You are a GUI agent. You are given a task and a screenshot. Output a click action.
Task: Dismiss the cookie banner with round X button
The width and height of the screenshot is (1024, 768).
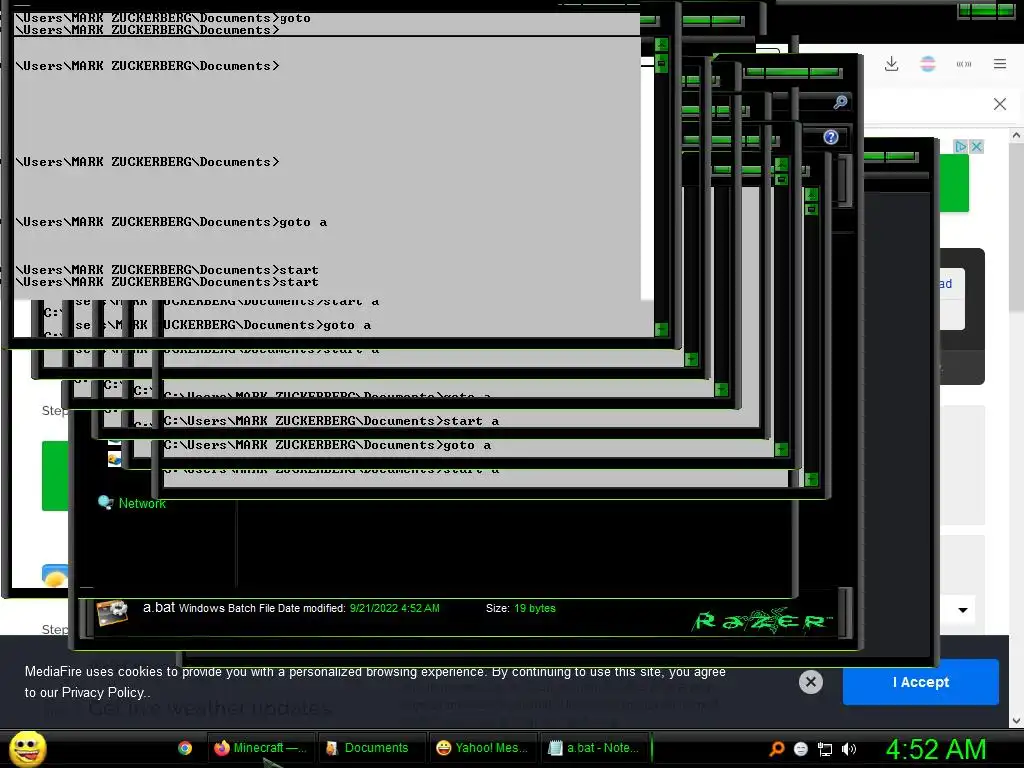tap(810, 682)
